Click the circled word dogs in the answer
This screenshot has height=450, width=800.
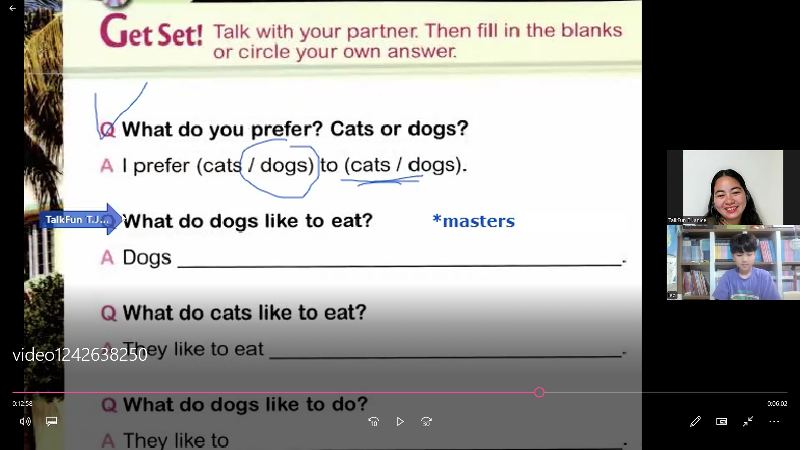(x=286, y=165)
